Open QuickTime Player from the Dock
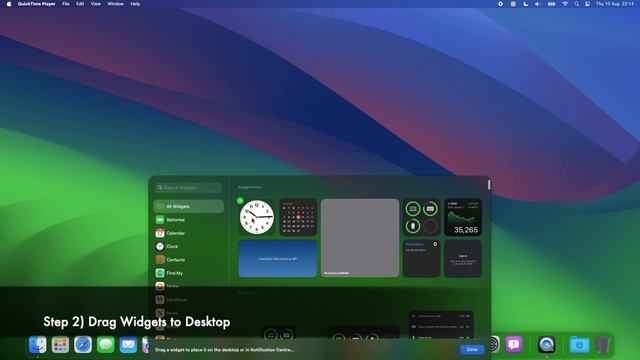 [x=546, y=344]
